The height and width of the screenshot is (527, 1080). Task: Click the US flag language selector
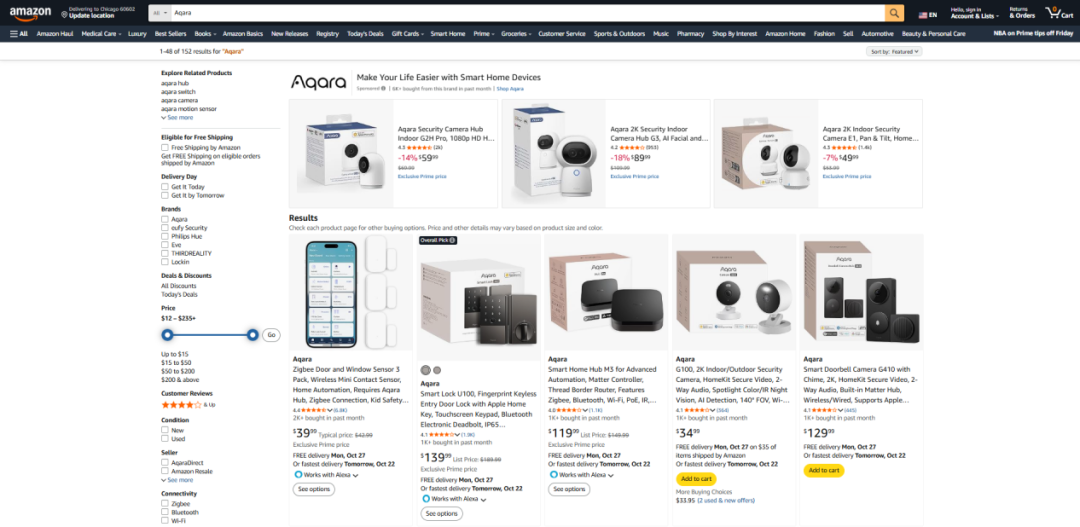coord(927,14)
